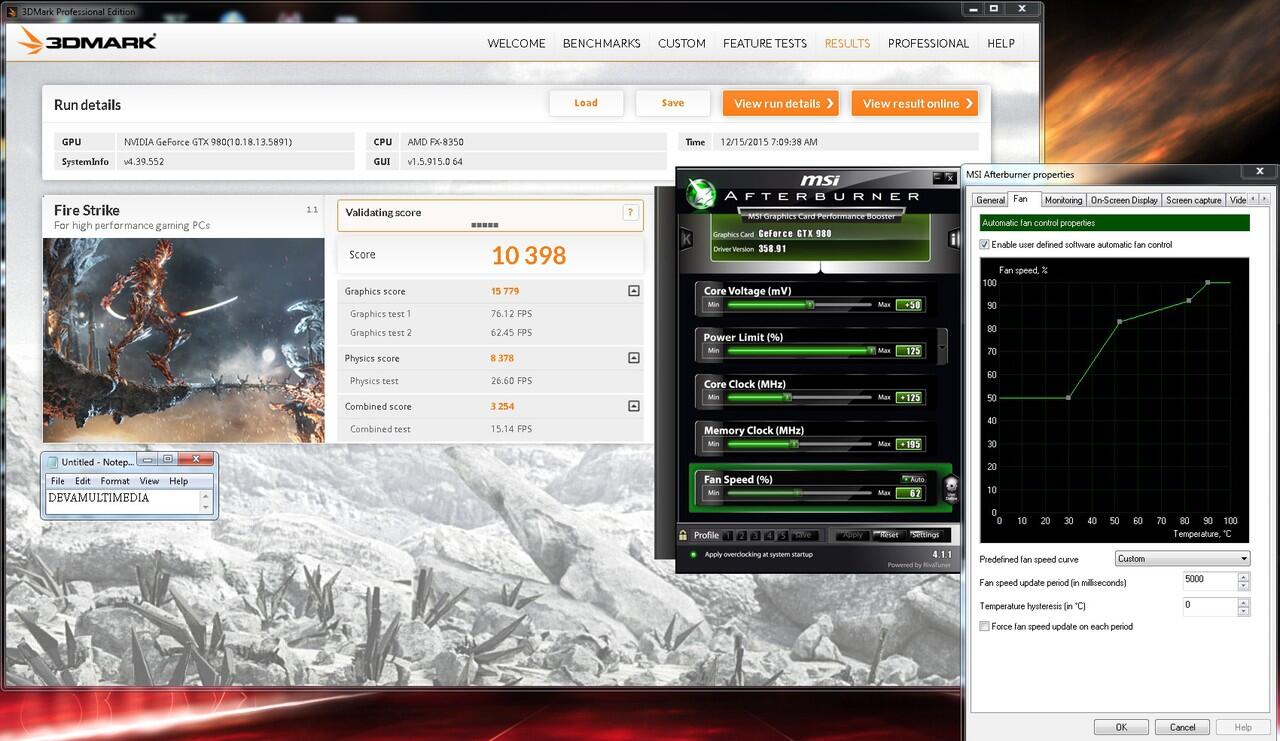1280x741 pixels.
Task: Click the Save button in Run details
Action: pos(673,103)
